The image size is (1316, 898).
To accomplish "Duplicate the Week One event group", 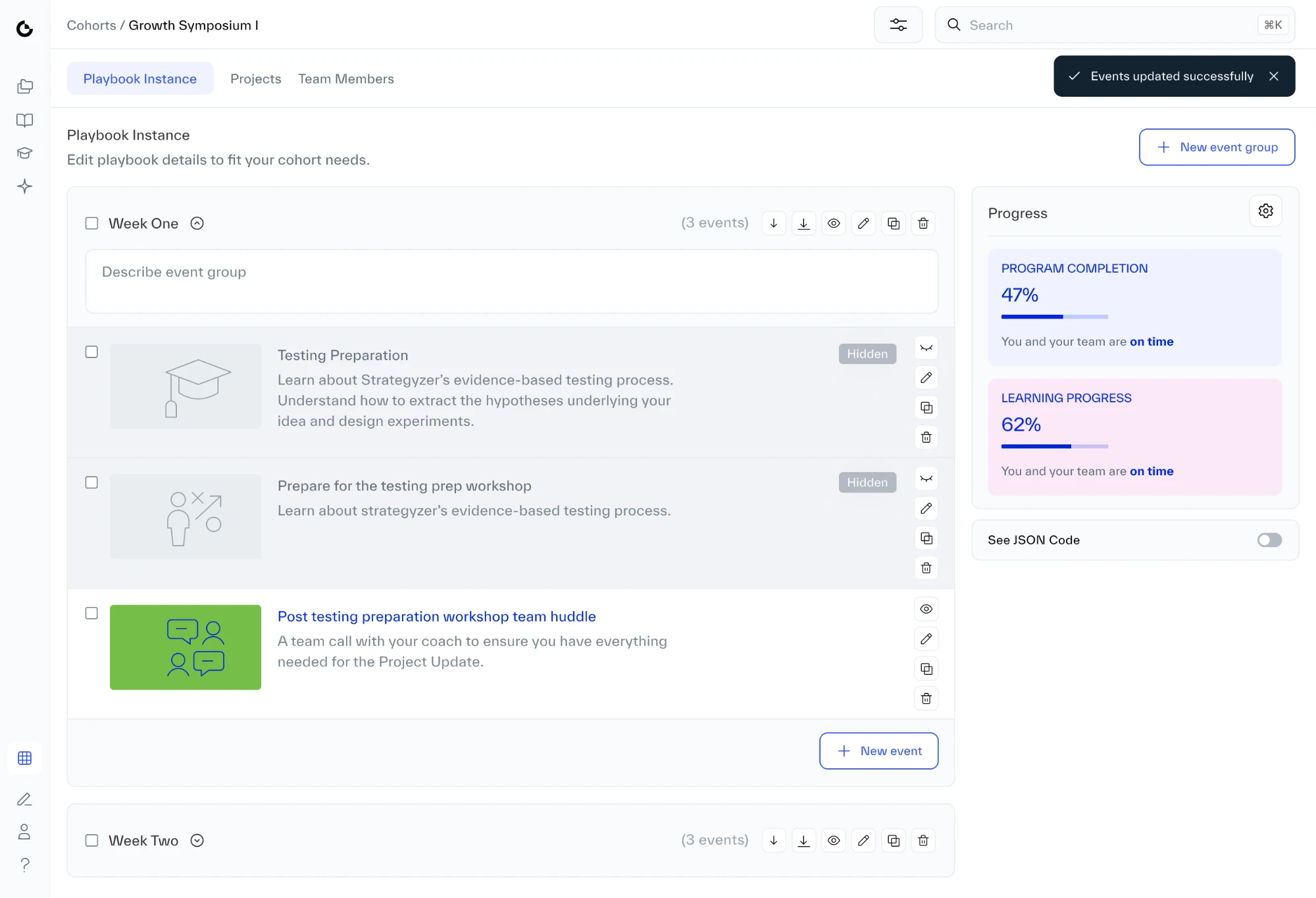I will click(894, 223).
